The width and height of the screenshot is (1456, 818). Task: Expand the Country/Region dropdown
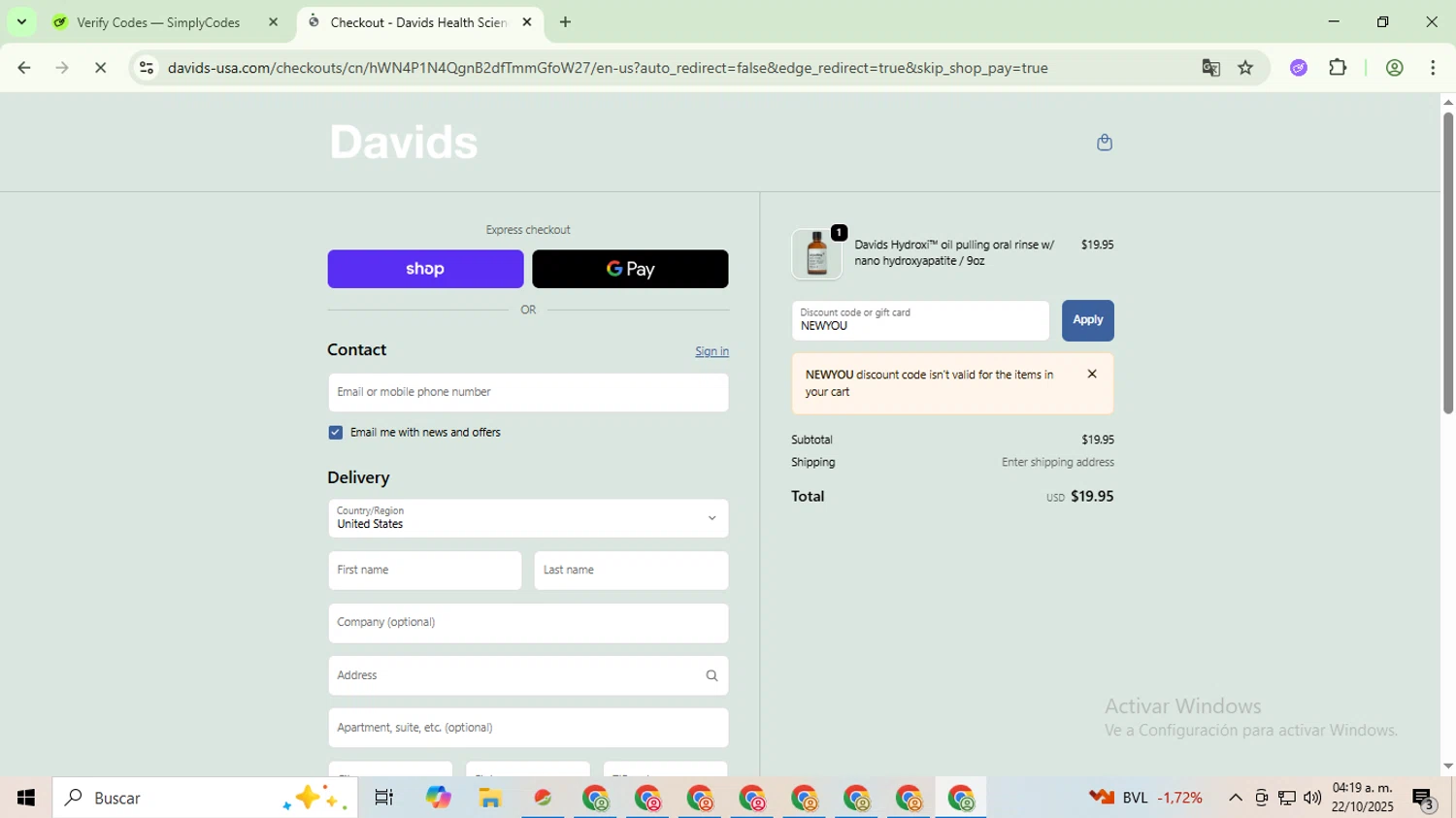pyautogui.click(x=528, y=518)
